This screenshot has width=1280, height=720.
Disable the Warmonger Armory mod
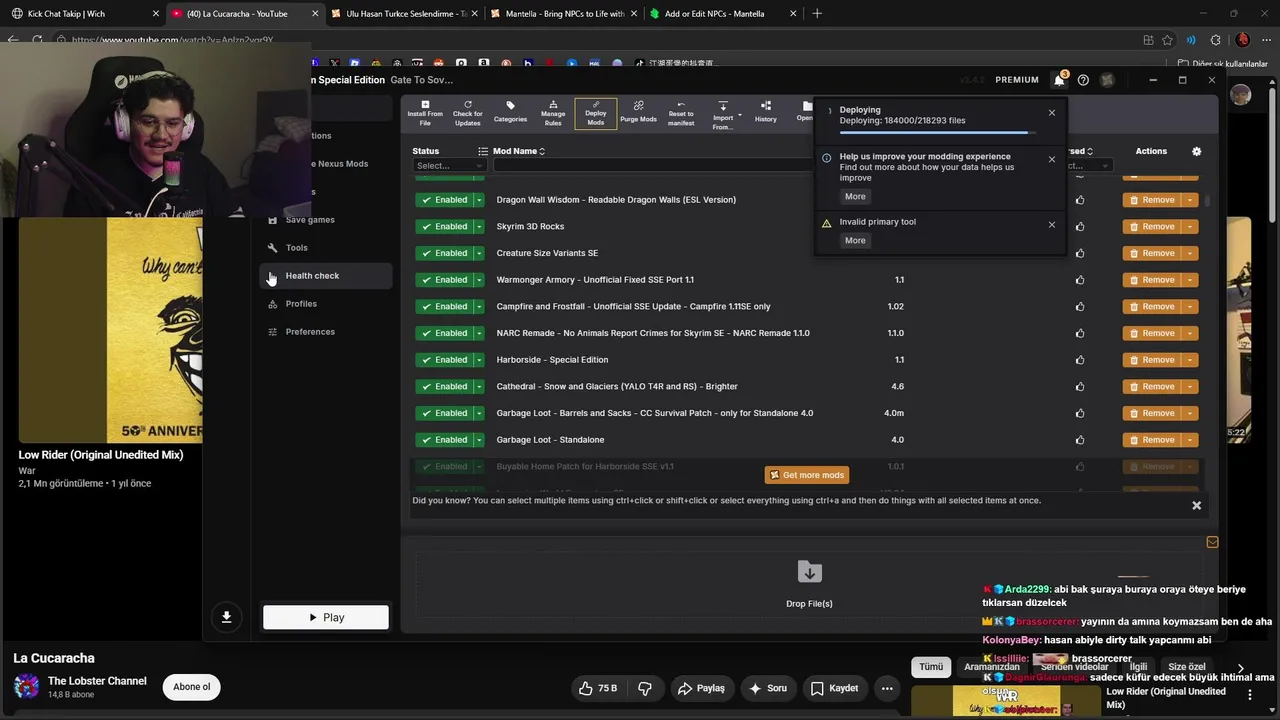click(444, 280)
